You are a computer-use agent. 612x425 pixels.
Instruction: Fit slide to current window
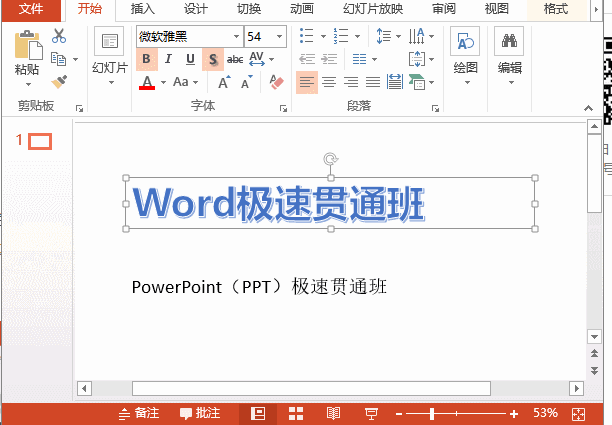pos(578,413)
